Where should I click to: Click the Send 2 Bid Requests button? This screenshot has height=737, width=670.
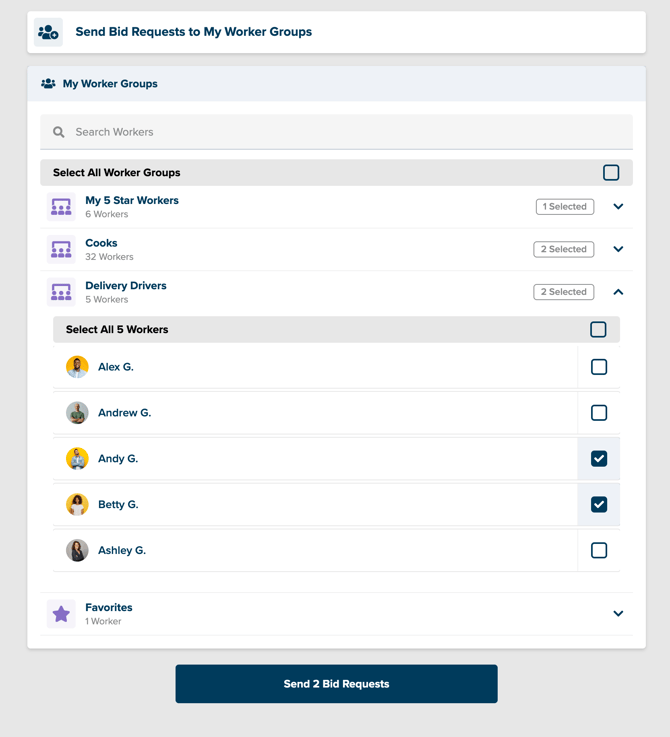click(337, 684)
